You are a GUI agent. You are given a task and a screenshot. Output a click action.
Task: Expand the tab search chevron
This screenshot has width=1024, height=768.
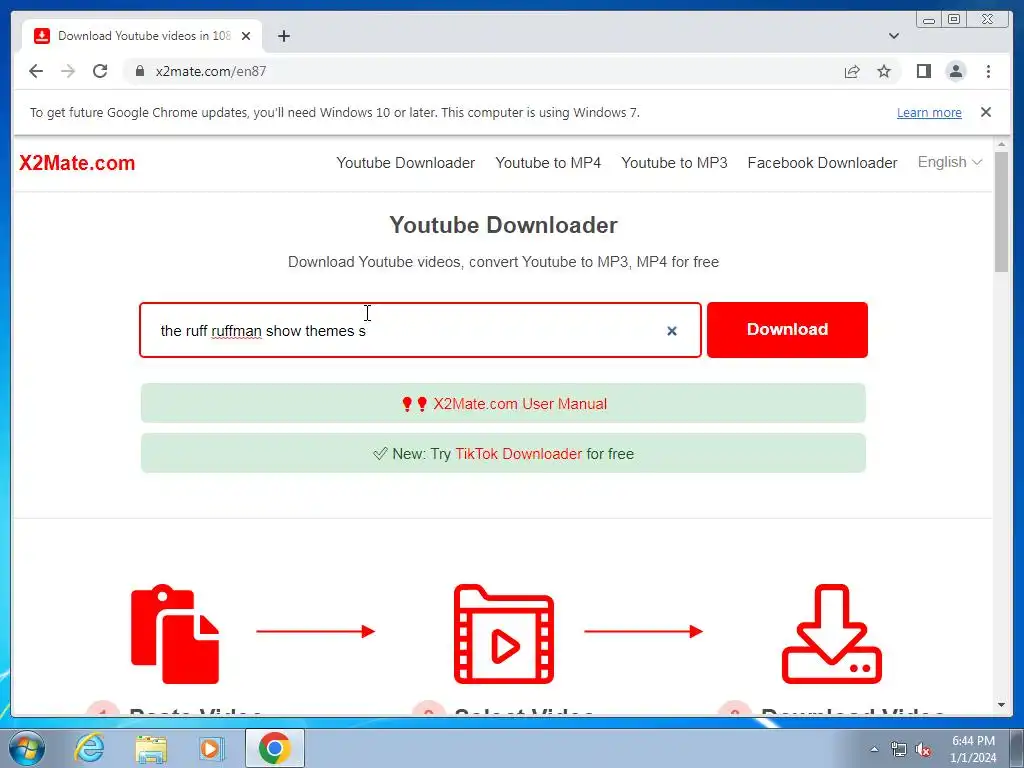pyautogui.click(x=893, y=36)
